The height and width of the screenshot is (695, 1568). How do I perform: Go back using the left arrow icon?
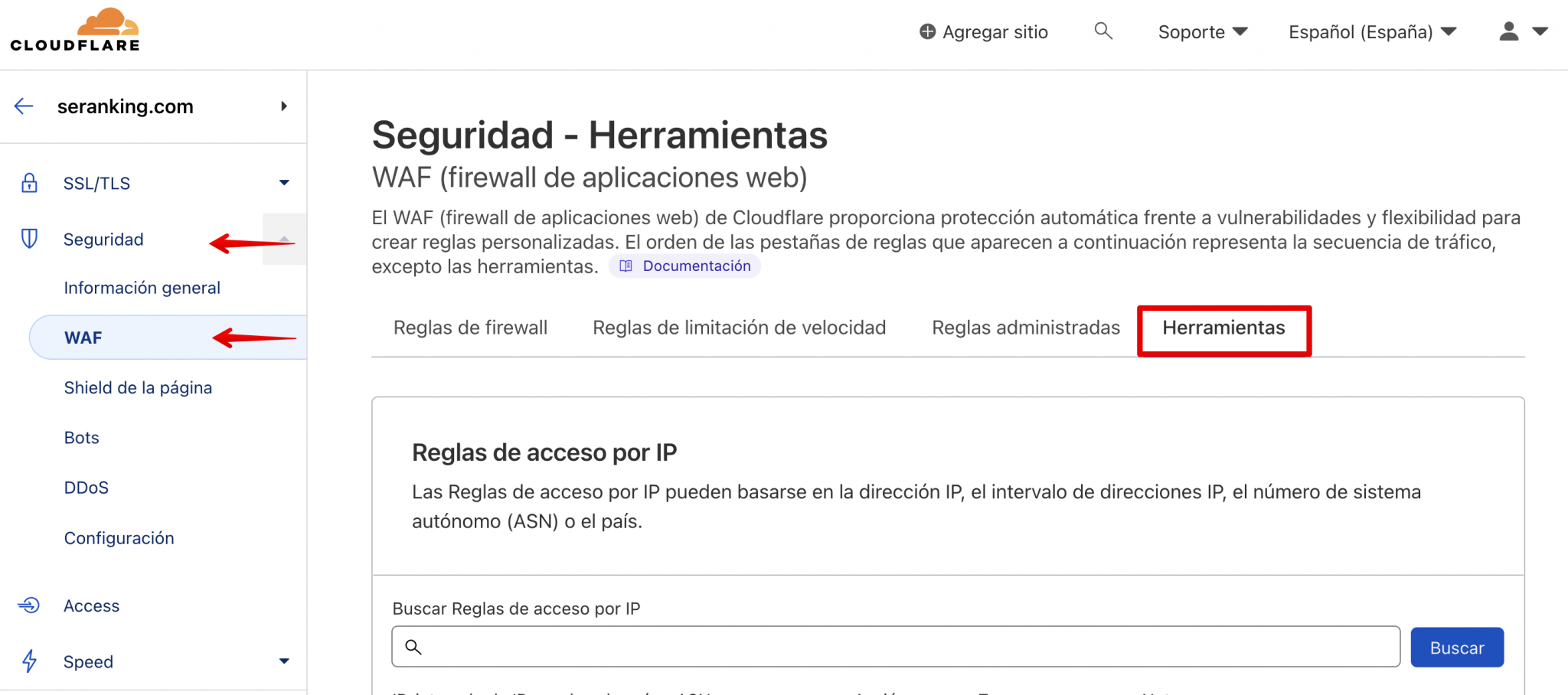24,106
